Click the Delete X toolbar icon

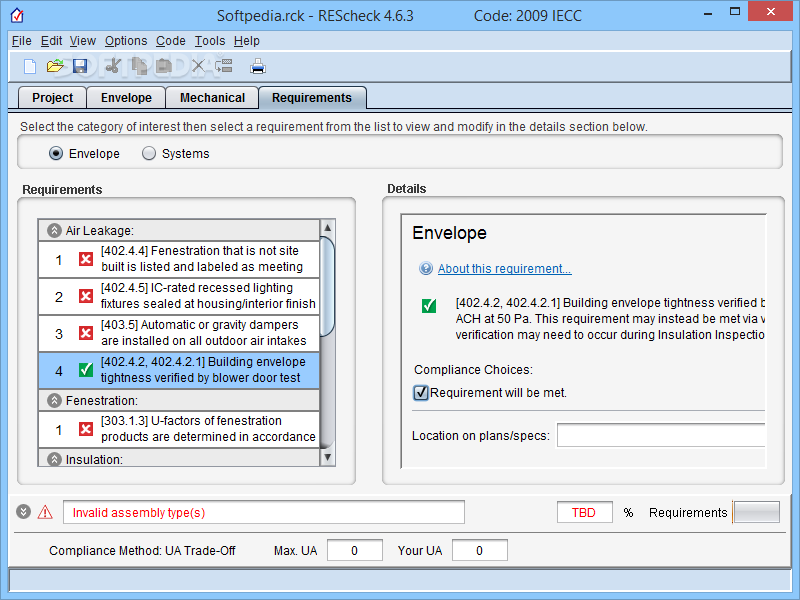tap(198, 66)
